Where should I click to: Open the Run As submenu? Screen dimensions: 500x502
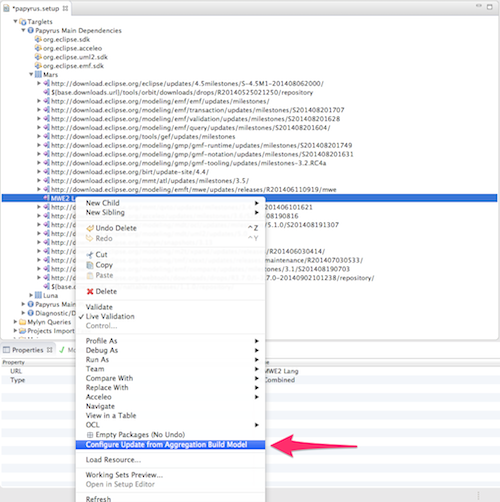(170, 360)
